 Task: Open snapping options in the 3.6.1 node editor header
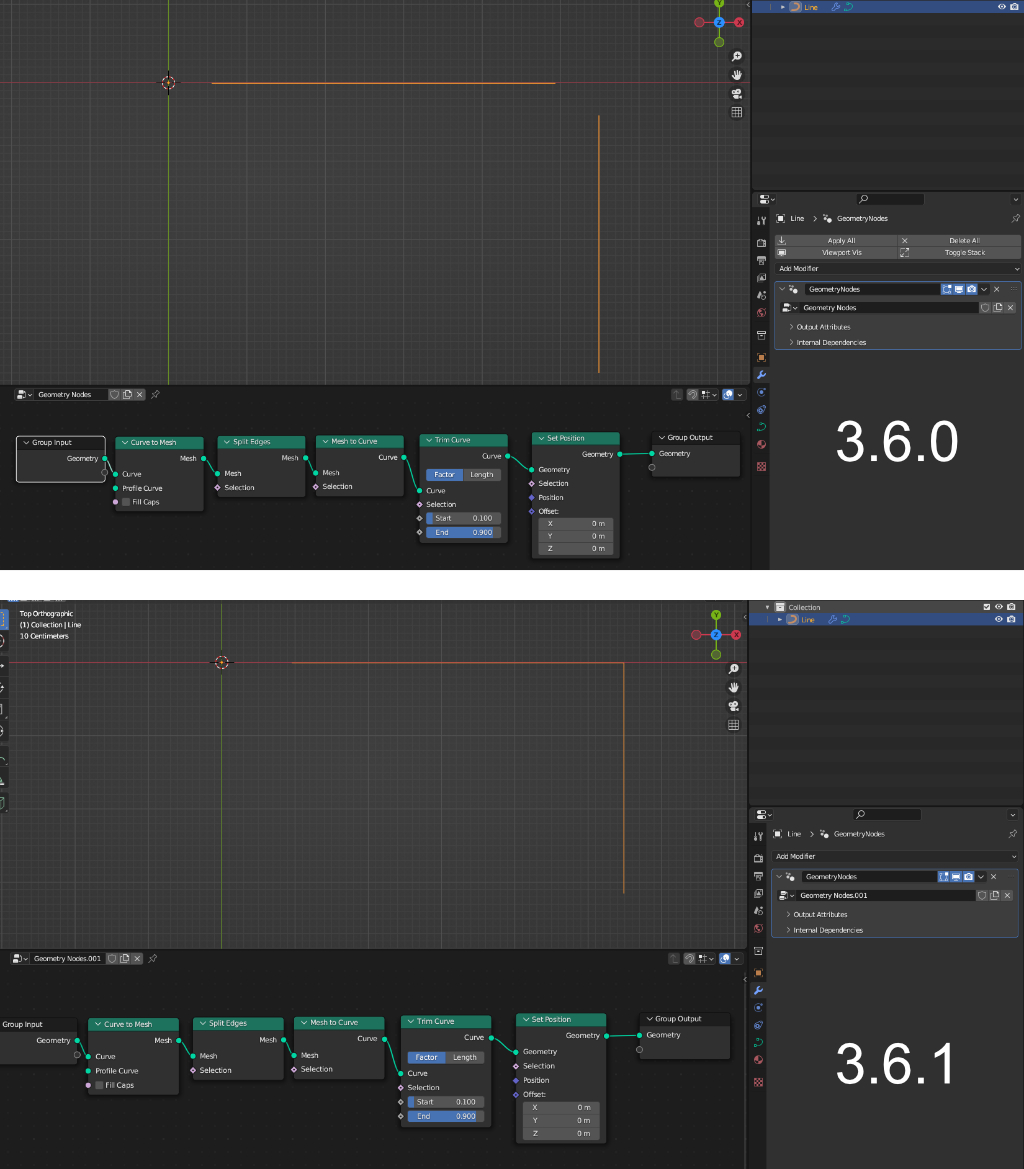[x=707, y=960]
